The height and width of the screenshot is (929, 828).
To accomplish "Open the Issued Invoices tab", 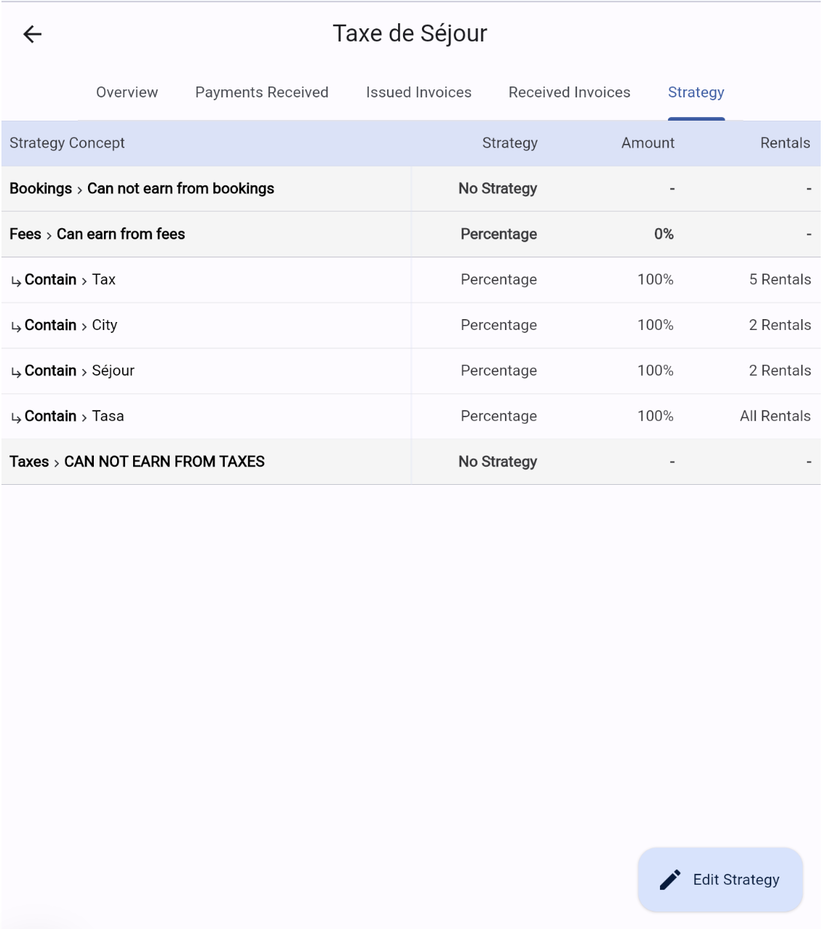I will click(x=418, y=92).
